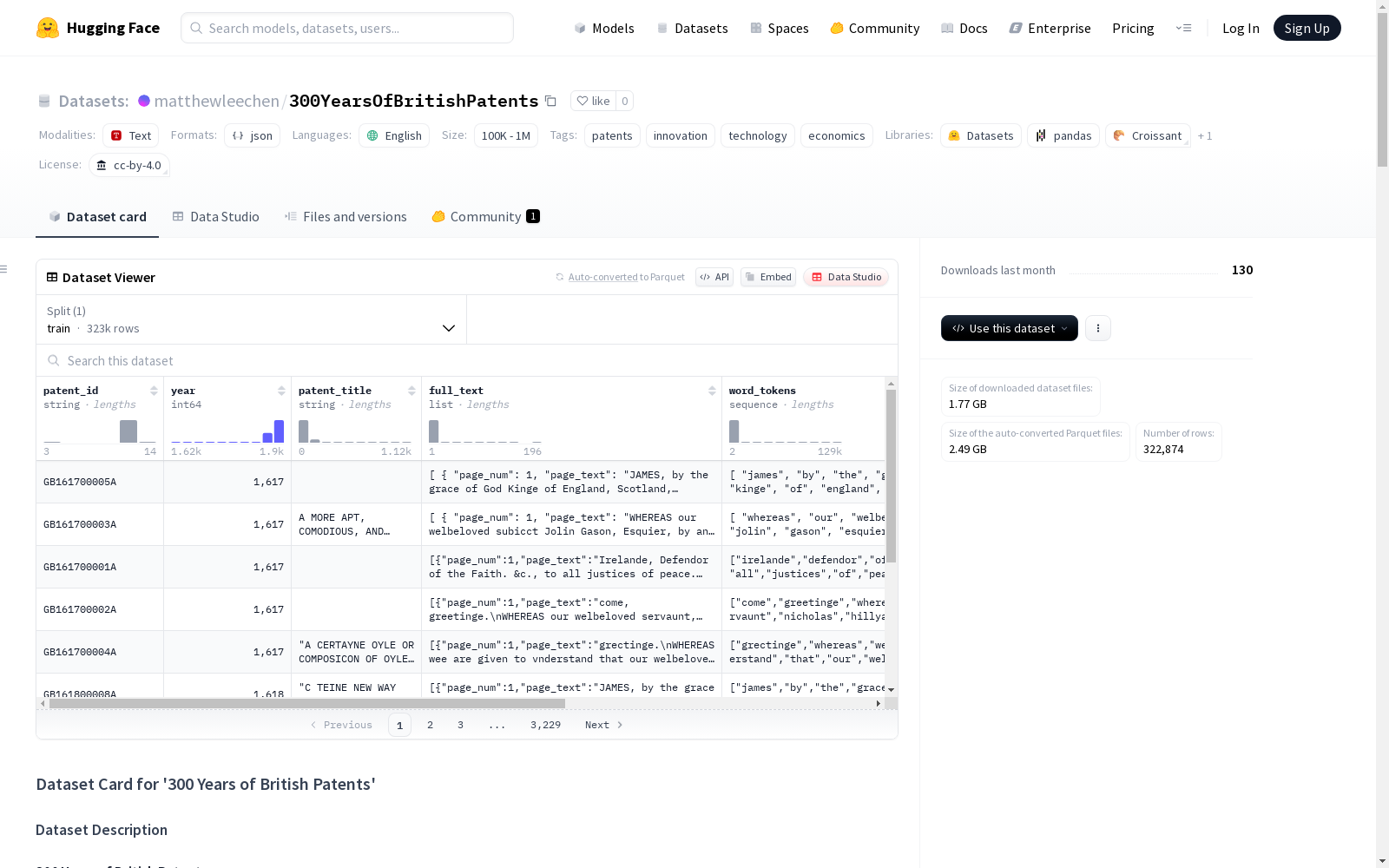Click the Sign Up button

1307,28
